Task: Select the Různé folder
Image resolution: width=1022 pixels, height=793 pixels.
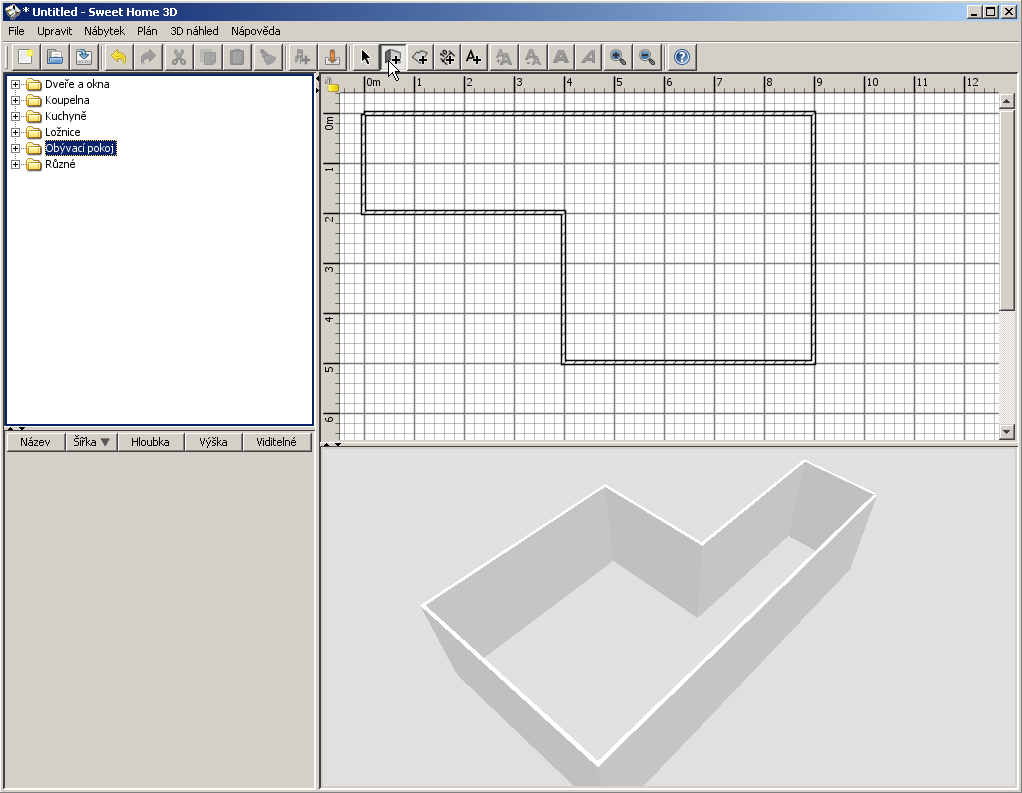Action: click(x=60, y=164)
